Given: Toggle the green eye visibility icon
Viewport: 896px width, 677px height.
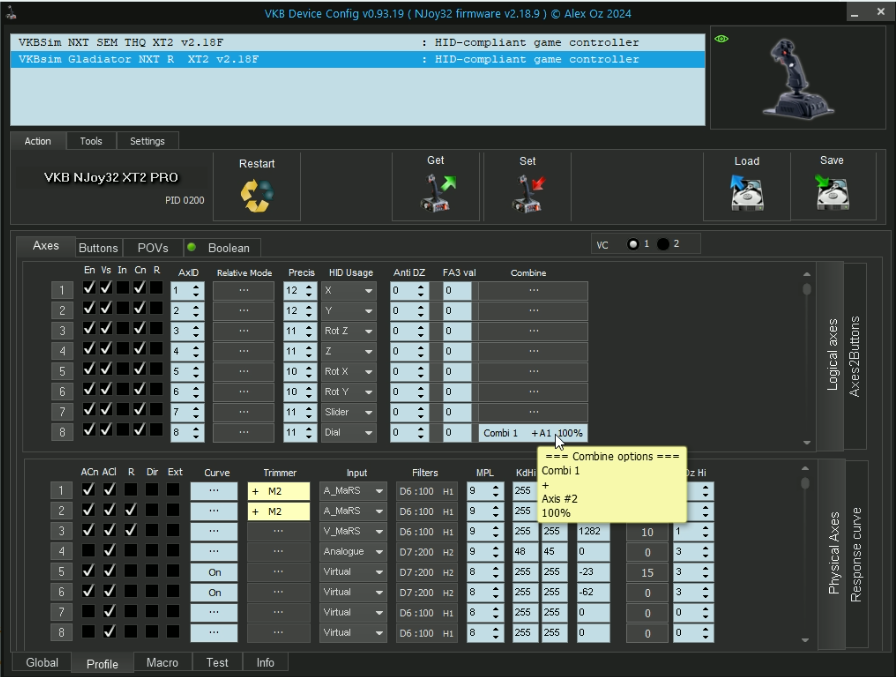Looking at the screenshot, I should 721,39.
